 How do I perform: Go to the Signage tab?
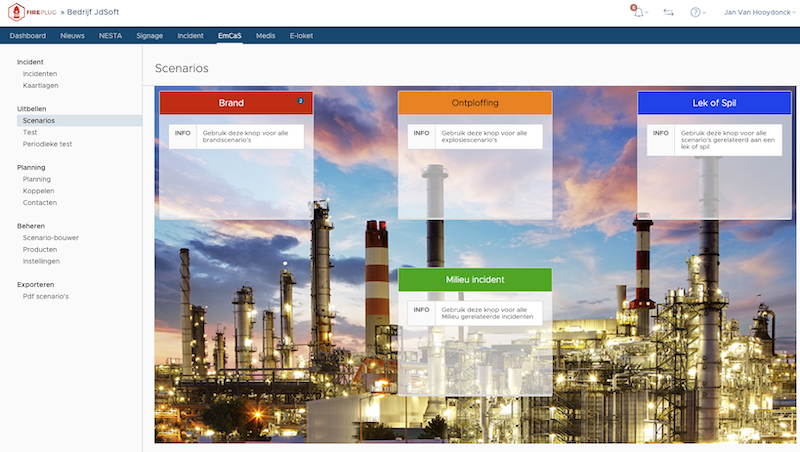pos(149,35)
